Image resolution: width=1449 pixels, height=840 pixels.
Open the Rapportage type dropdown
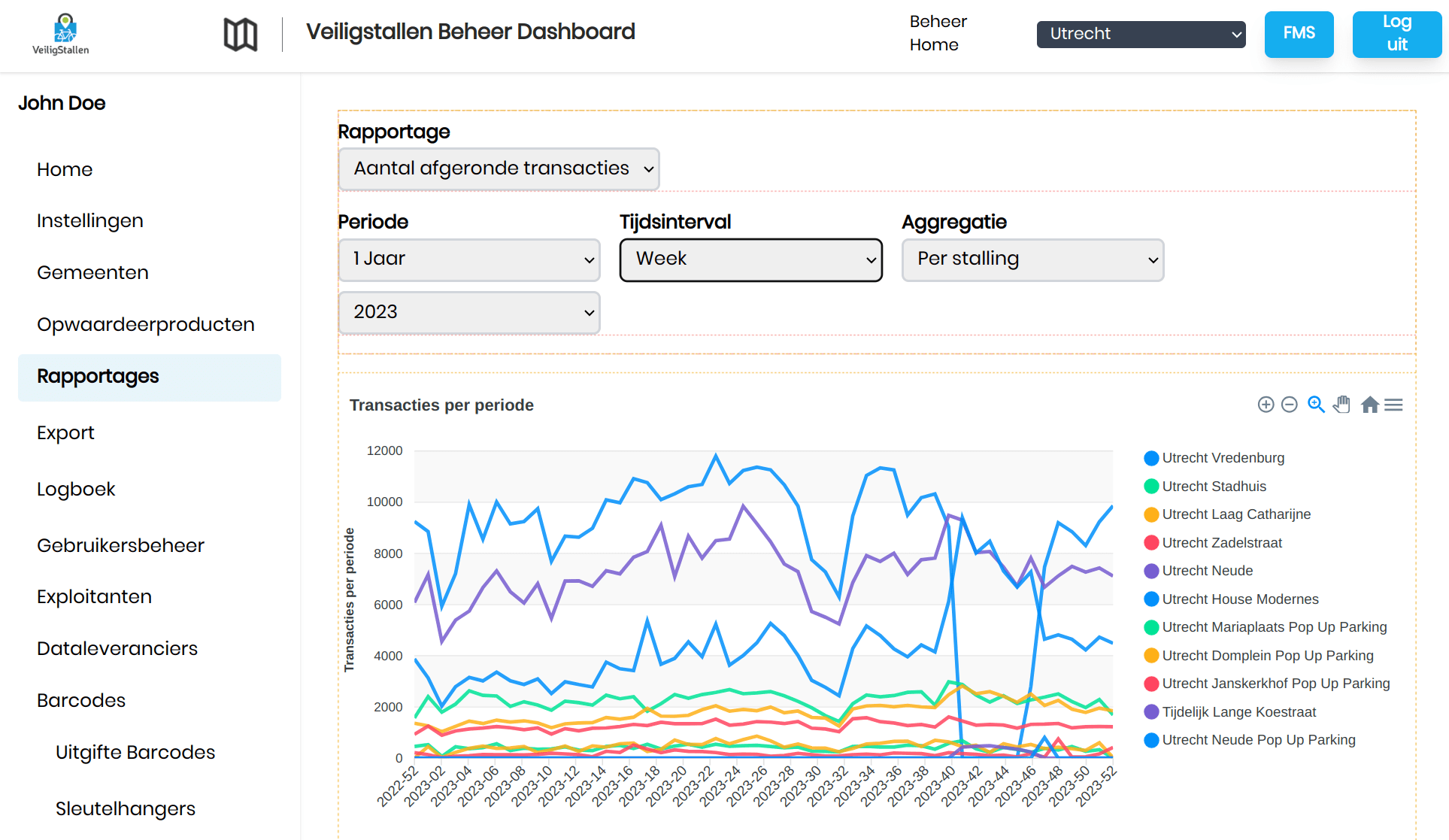(499, 168)
